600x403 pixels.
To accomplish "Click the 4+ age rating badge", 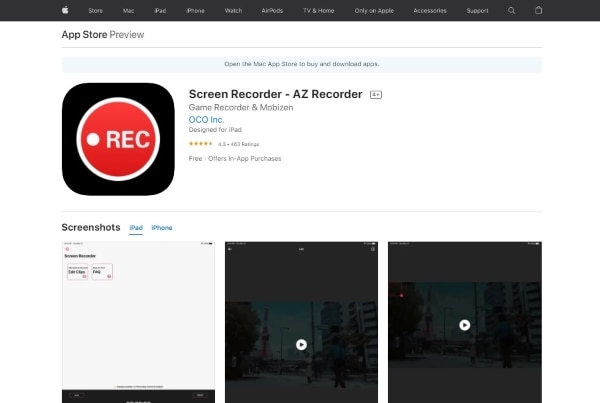I will coord(376,95).
